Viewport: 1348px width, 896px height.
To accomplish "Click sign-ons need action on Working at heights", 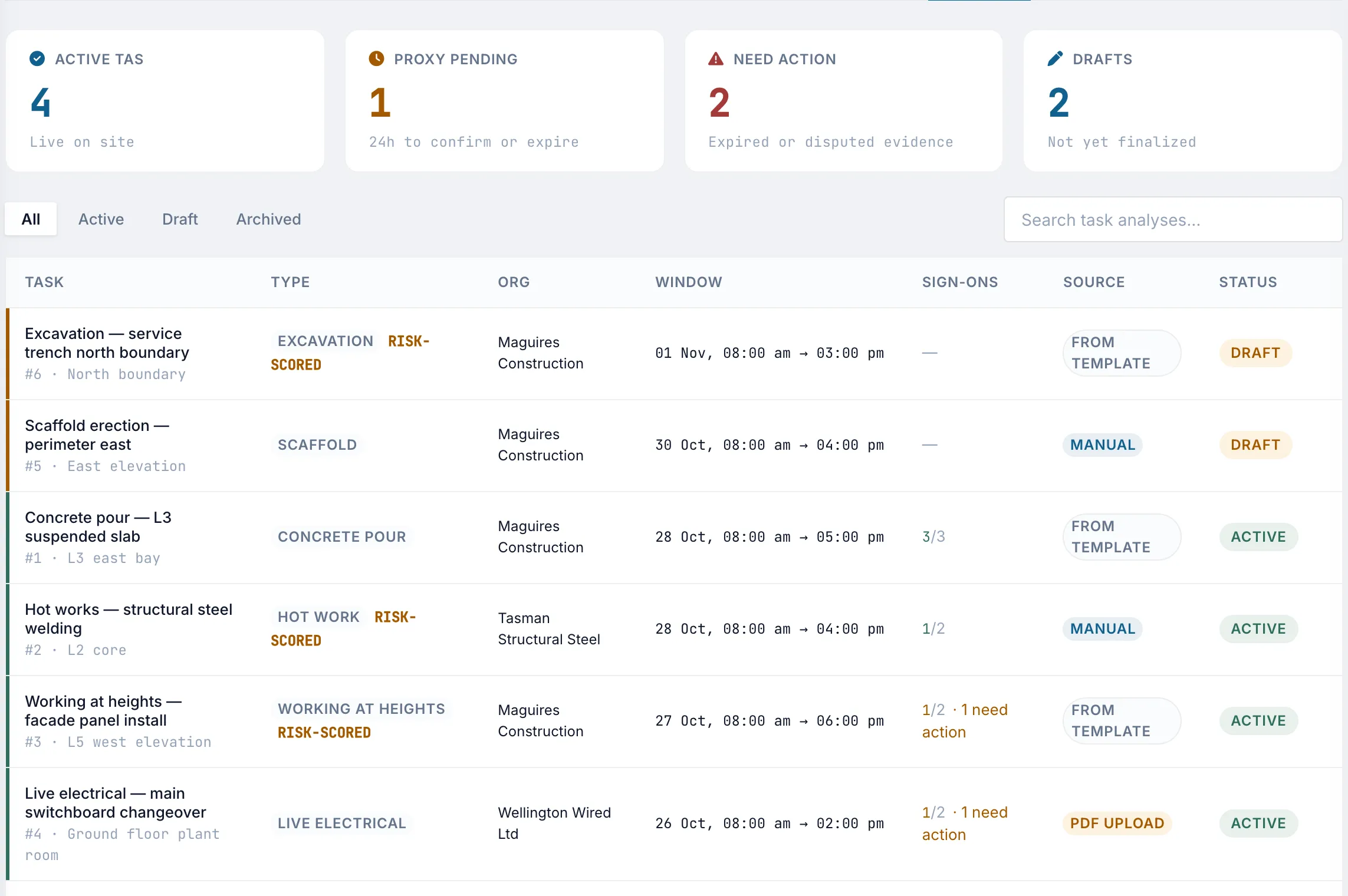I will coord(965,721).
